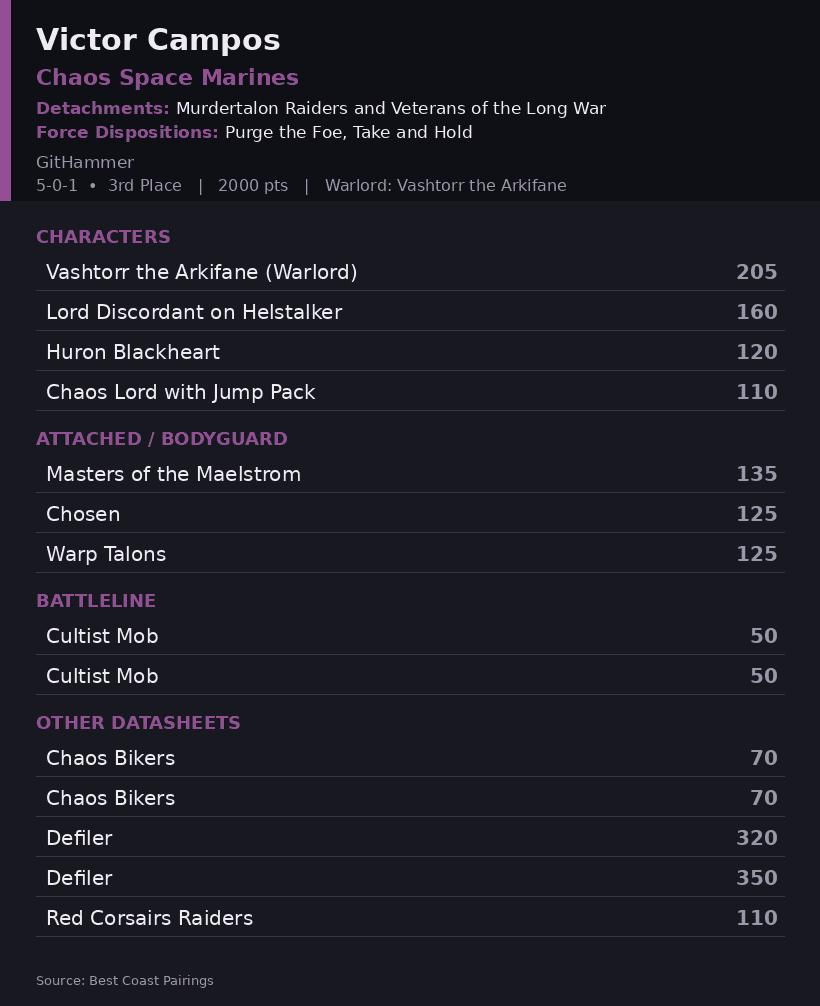Click the Warp Talons row

coord(410,554)
